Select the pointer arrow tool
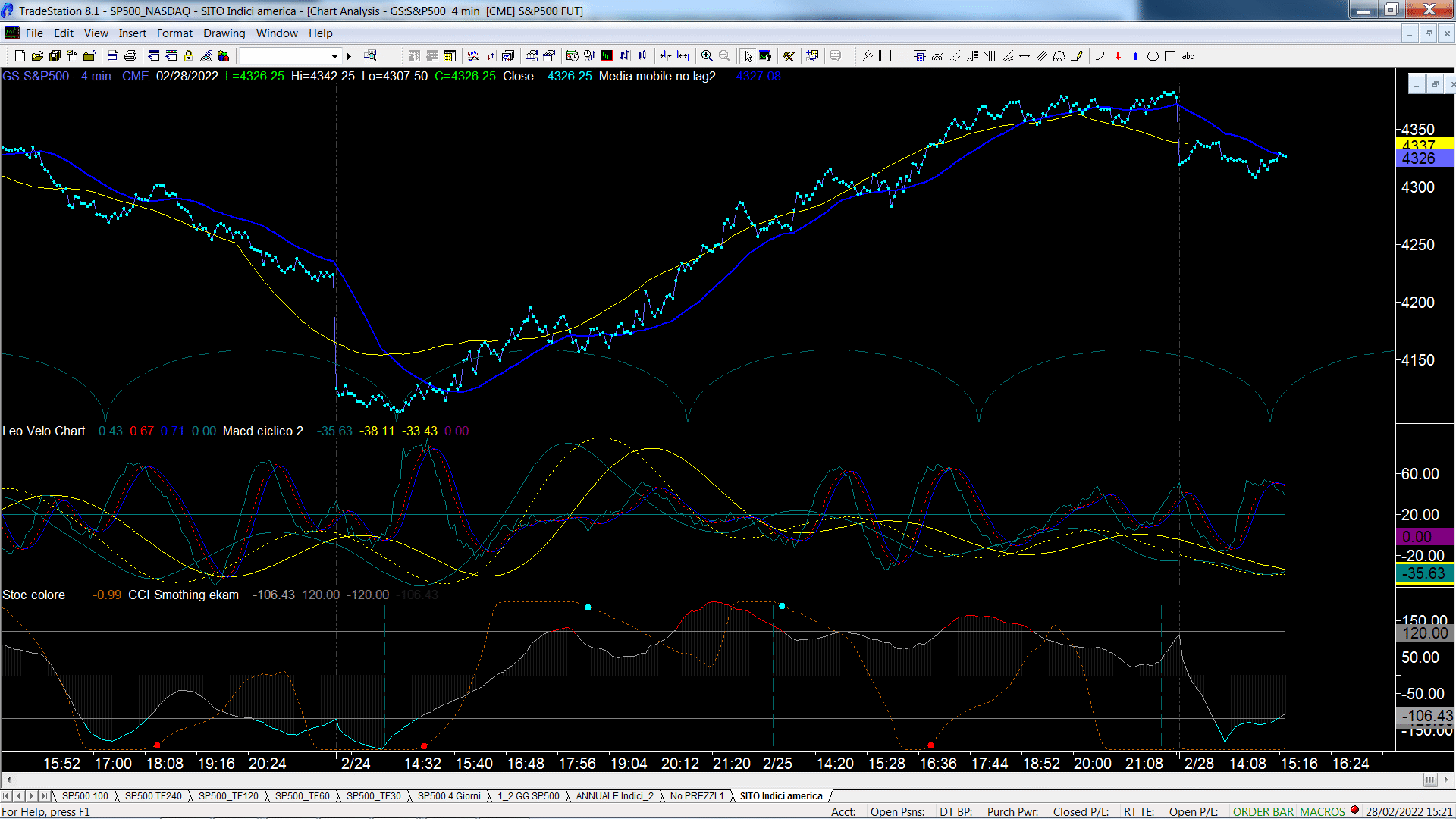 click(x=748, y=56)
